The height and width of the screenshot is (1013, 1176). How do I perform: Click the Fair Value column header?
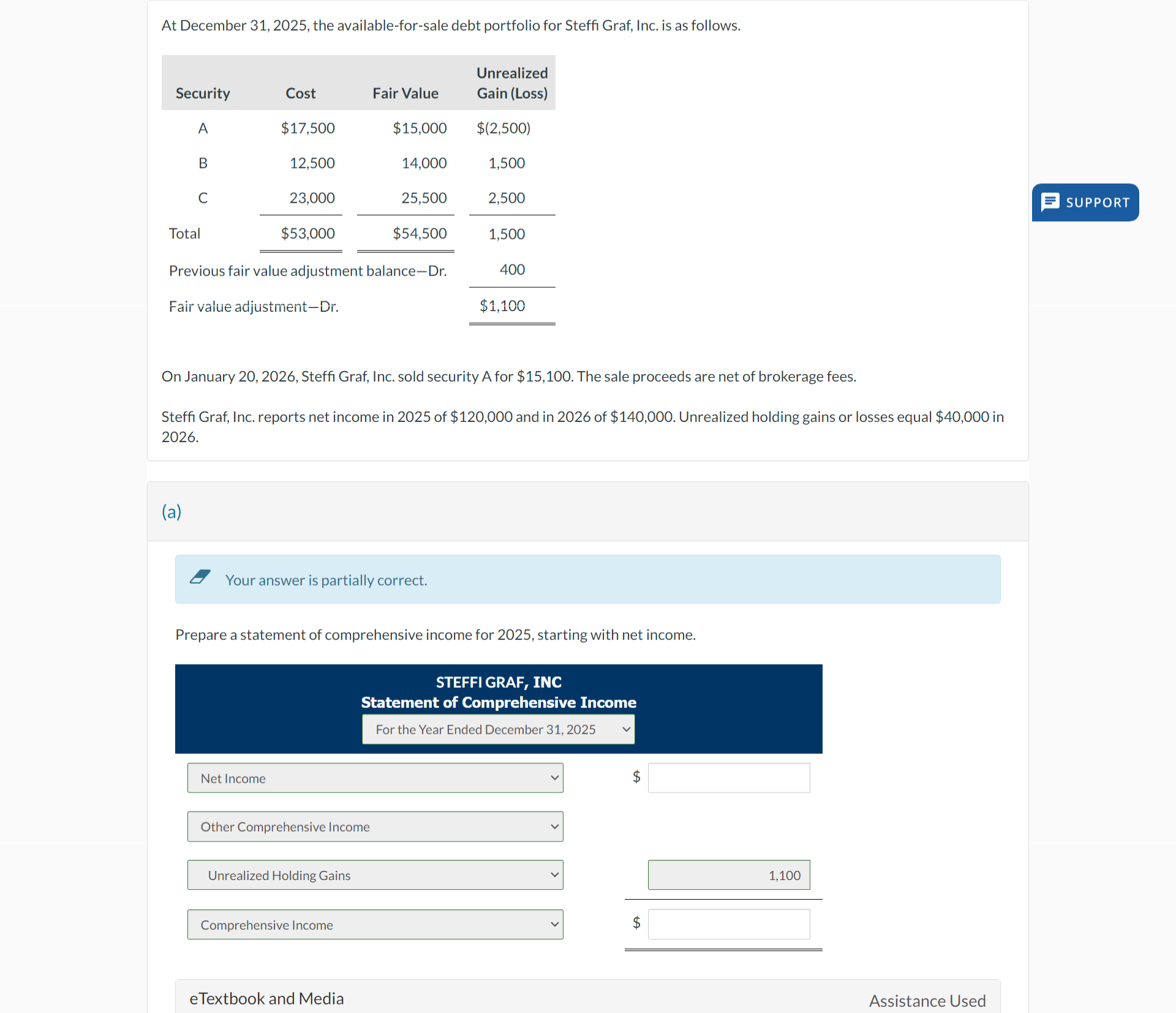point(405,93)
